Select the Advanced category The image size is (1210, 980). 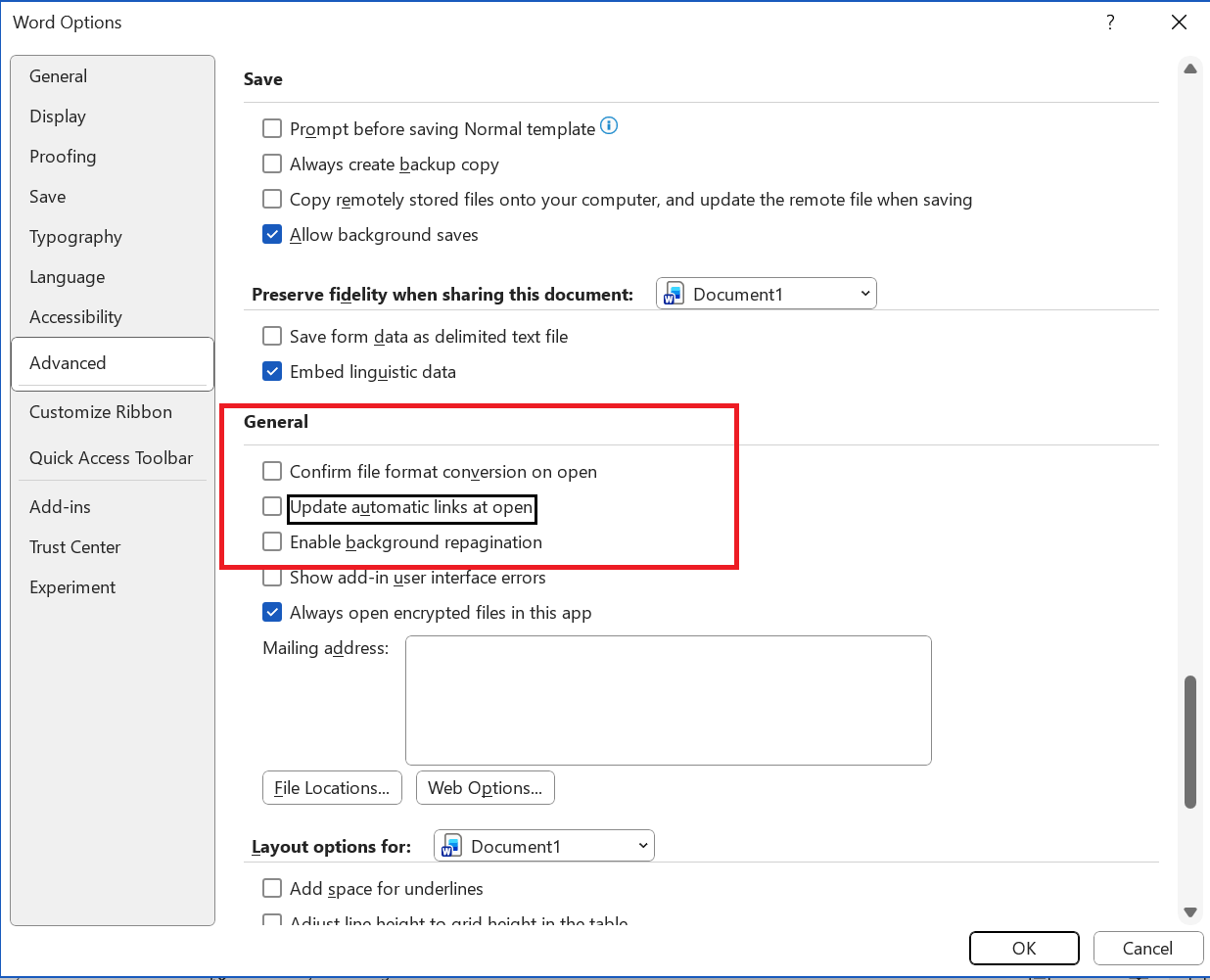pyautogui.click(x=113, y=363)
